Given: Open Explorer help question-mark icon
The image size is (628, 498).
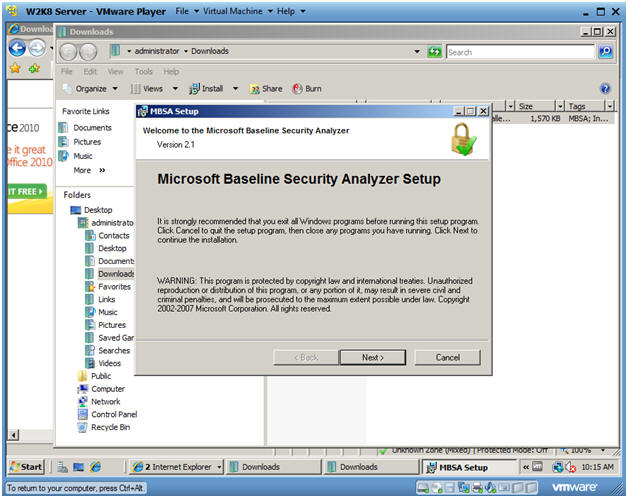Looking at the screenshot, I should tap(605, 89).
